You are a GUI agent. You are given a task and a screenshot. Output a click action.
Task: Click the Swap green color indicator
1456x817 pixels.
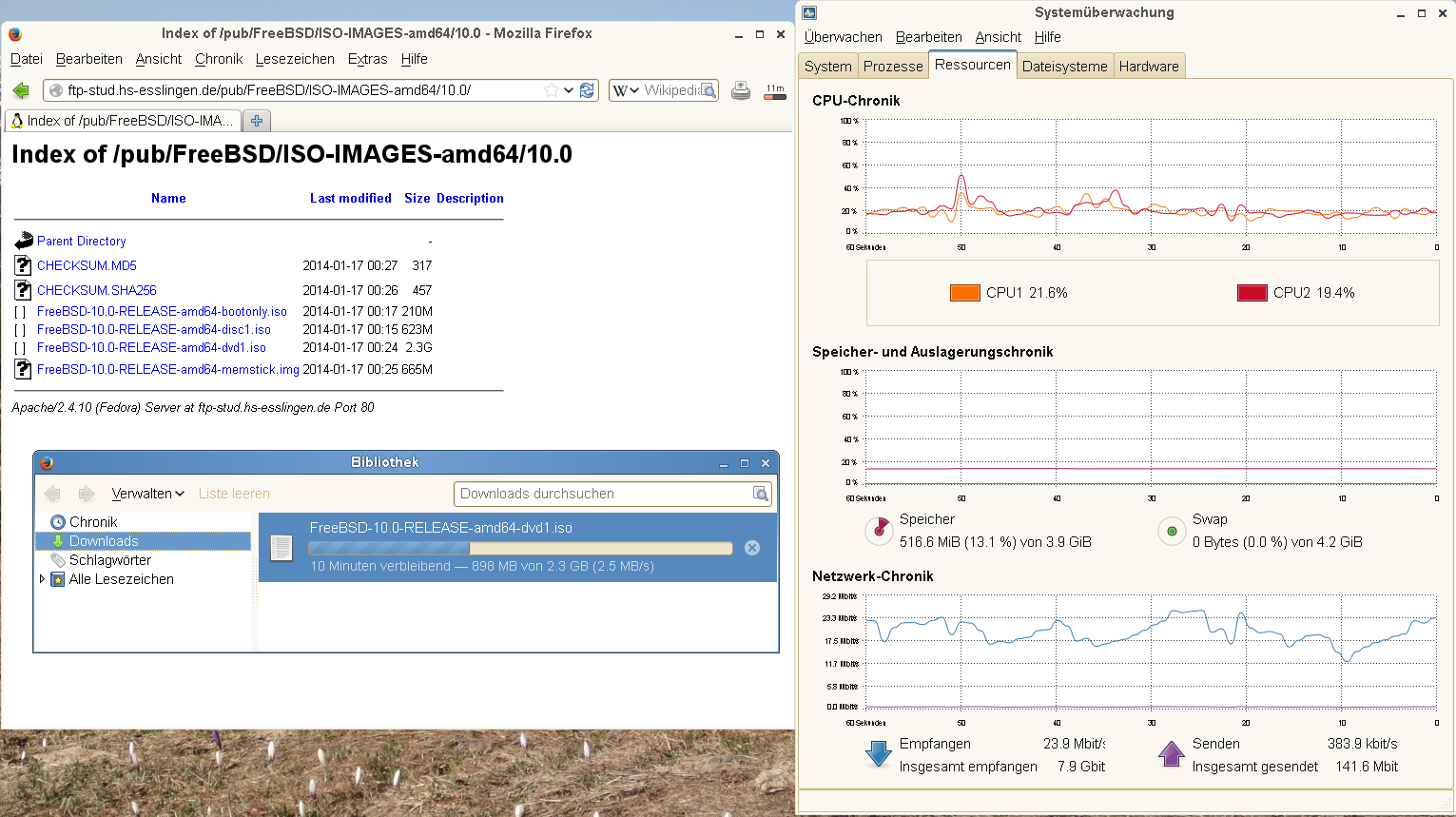click(x=1172, y=531)
